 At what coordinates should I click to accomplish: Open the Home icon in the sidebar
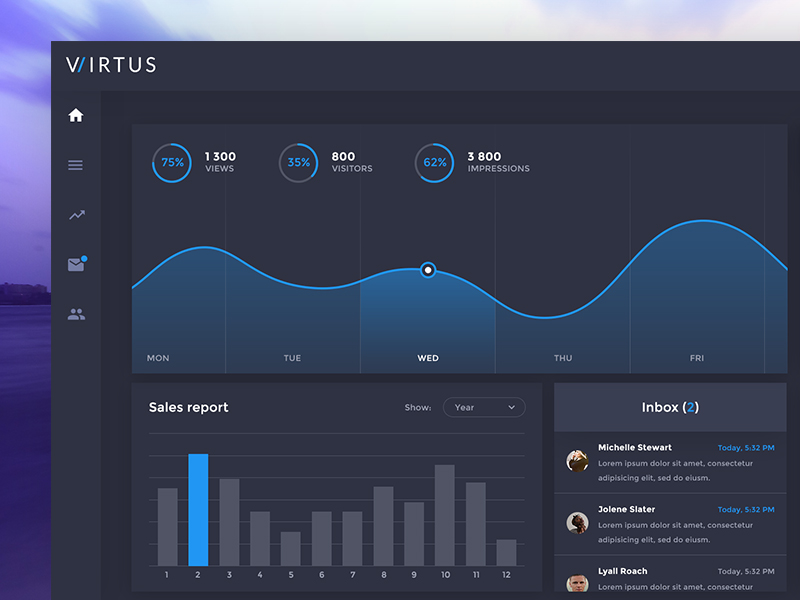pyautogui.click(x=76, y=115)
